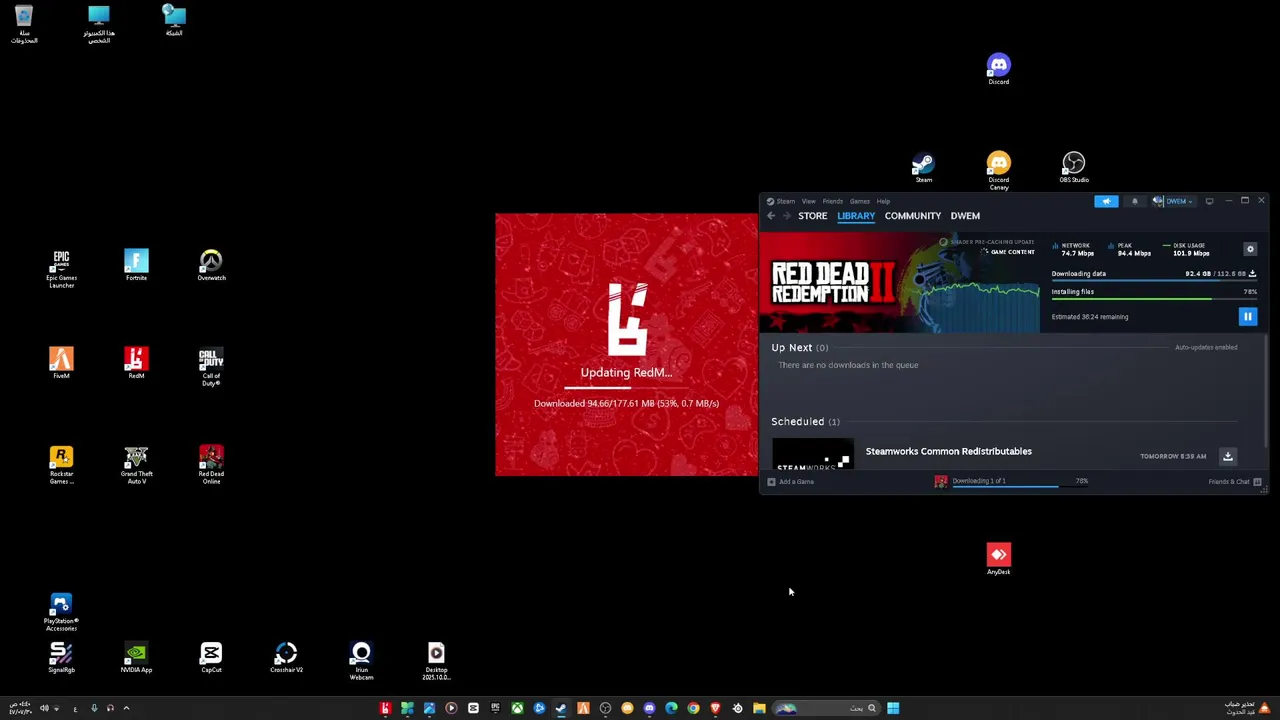Select the Crosshair V2 desktop shortcut
This screenshot has width=1280, height=720.
tap(286, 658)
